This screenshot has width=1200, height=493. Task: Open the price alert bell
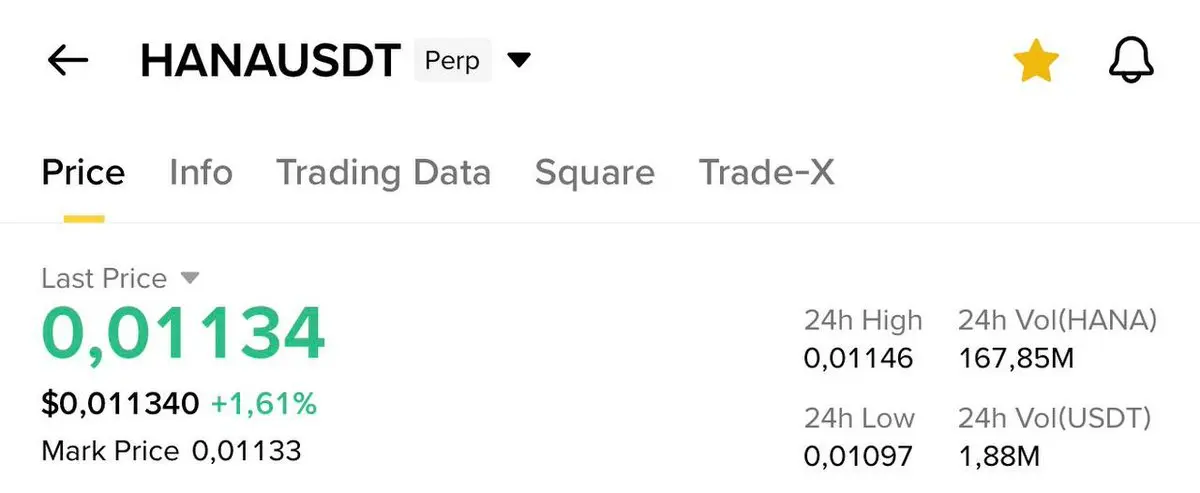pos(1131,62)
